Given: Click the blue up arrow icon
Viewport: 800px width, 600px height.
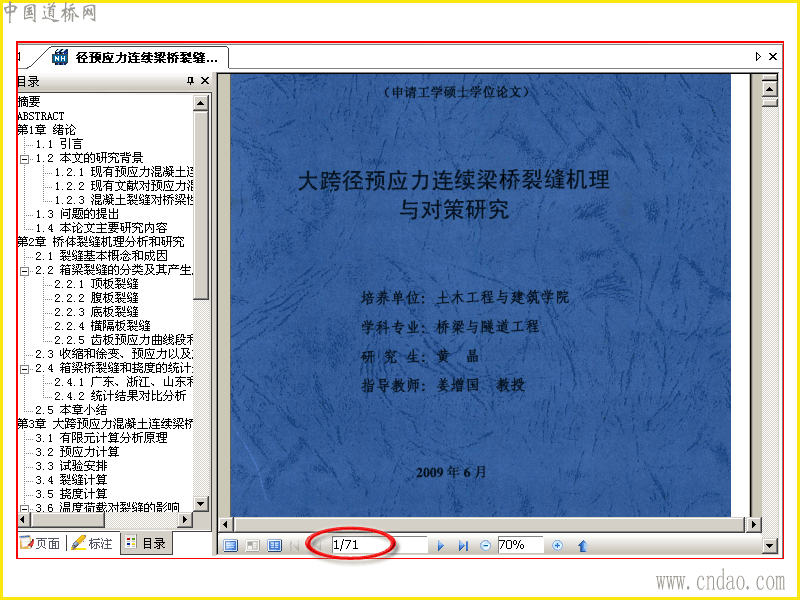Looking at the screenshot, I should point(583,545).
